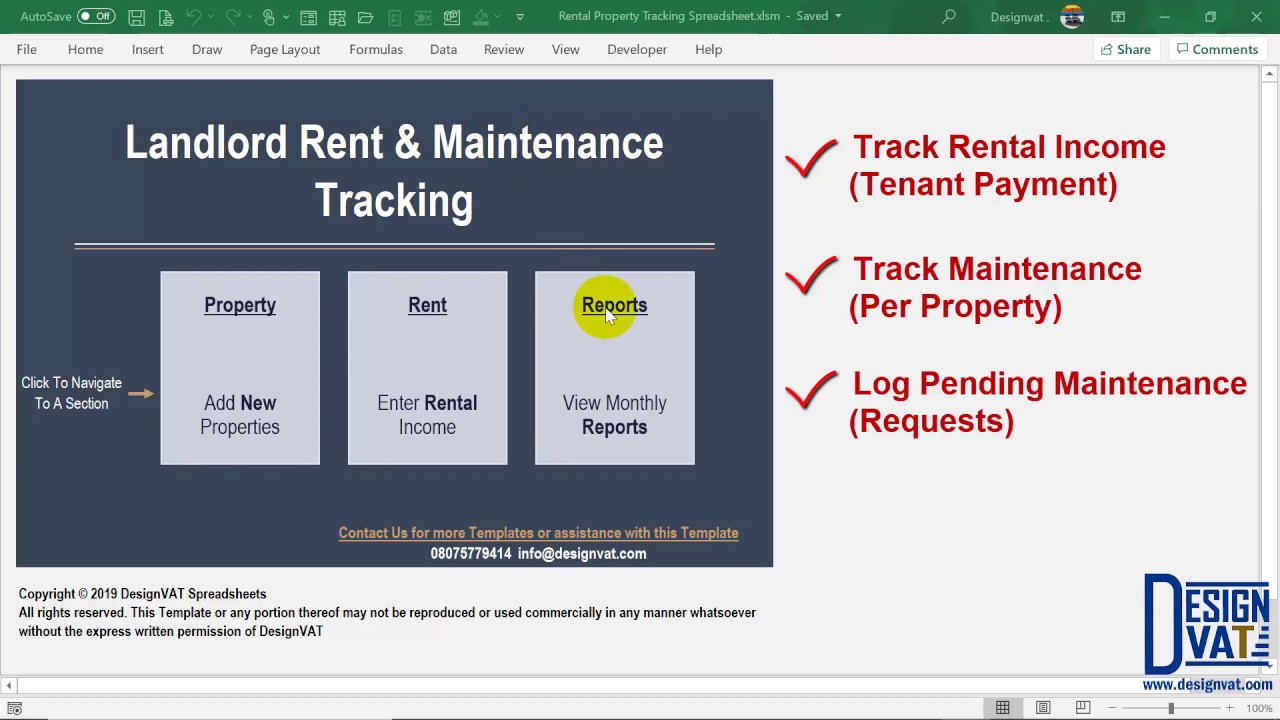Screen dimensions: 1280x720
Task: Click 'Click To Navigate To A Section' label
Action: [71, 393]
